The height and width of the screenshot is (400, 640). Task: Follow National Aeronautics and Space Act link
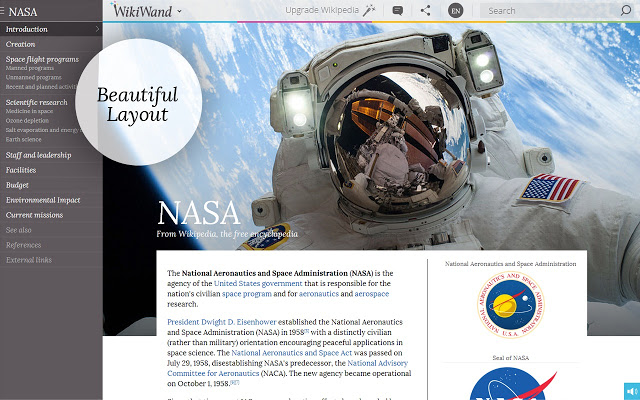(x=291, y=353)
